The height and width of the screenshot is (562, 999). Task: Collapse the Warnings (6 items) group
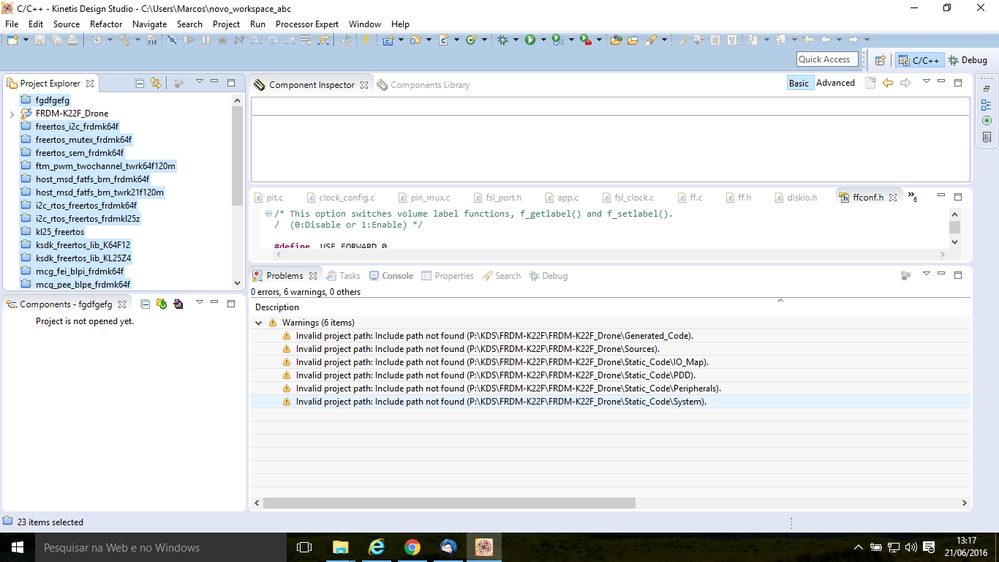click(259, 323)
